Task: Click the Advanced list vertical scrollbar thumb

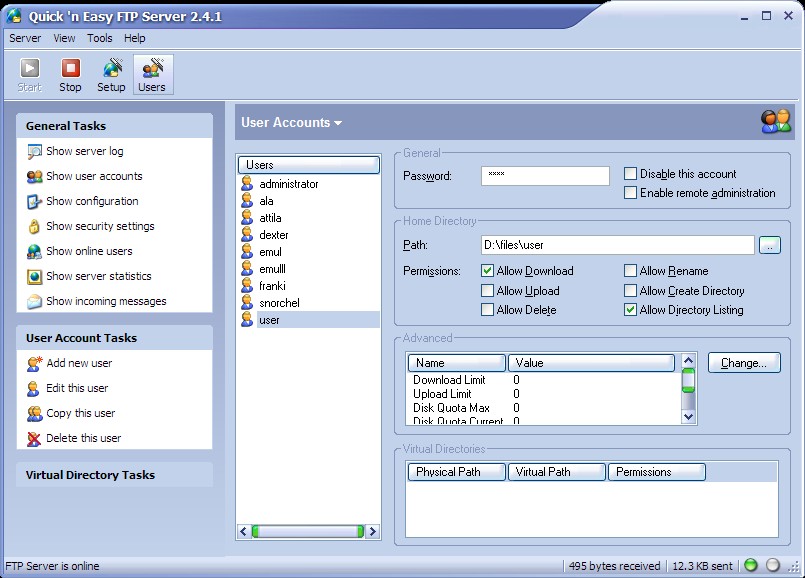Action: (688, 380)
